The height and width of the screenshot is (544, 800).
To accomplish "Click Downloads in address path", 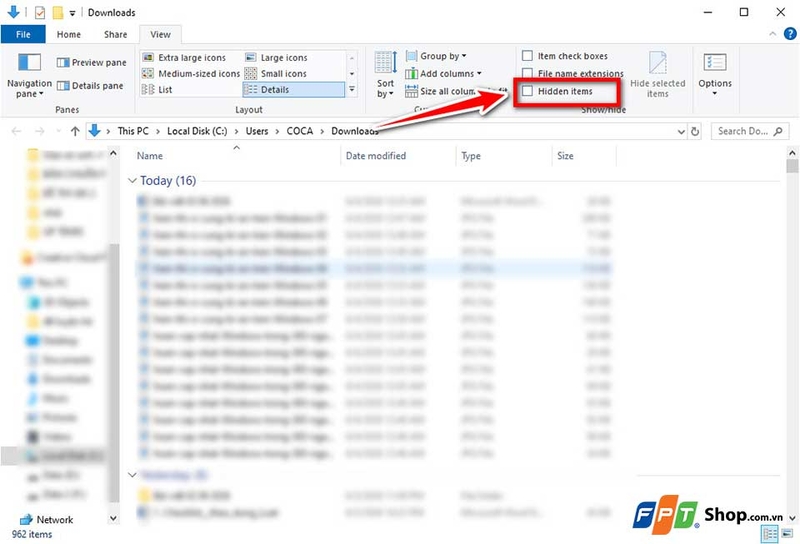I will coord(355,131).
